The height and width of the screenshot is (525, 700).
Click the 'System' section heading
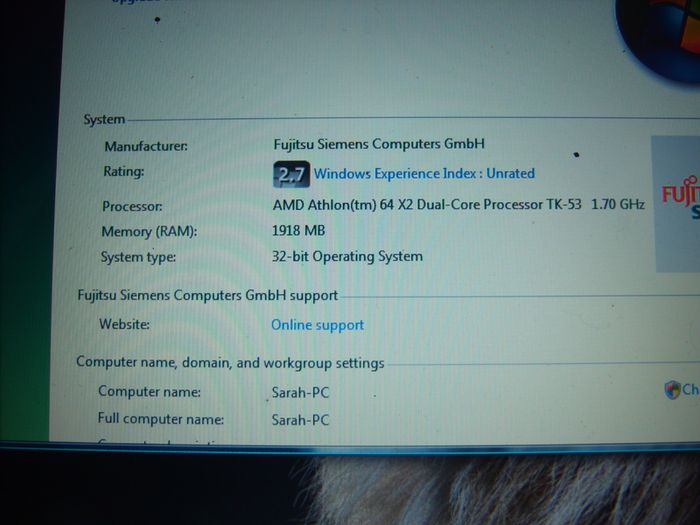tap(104, 120)
